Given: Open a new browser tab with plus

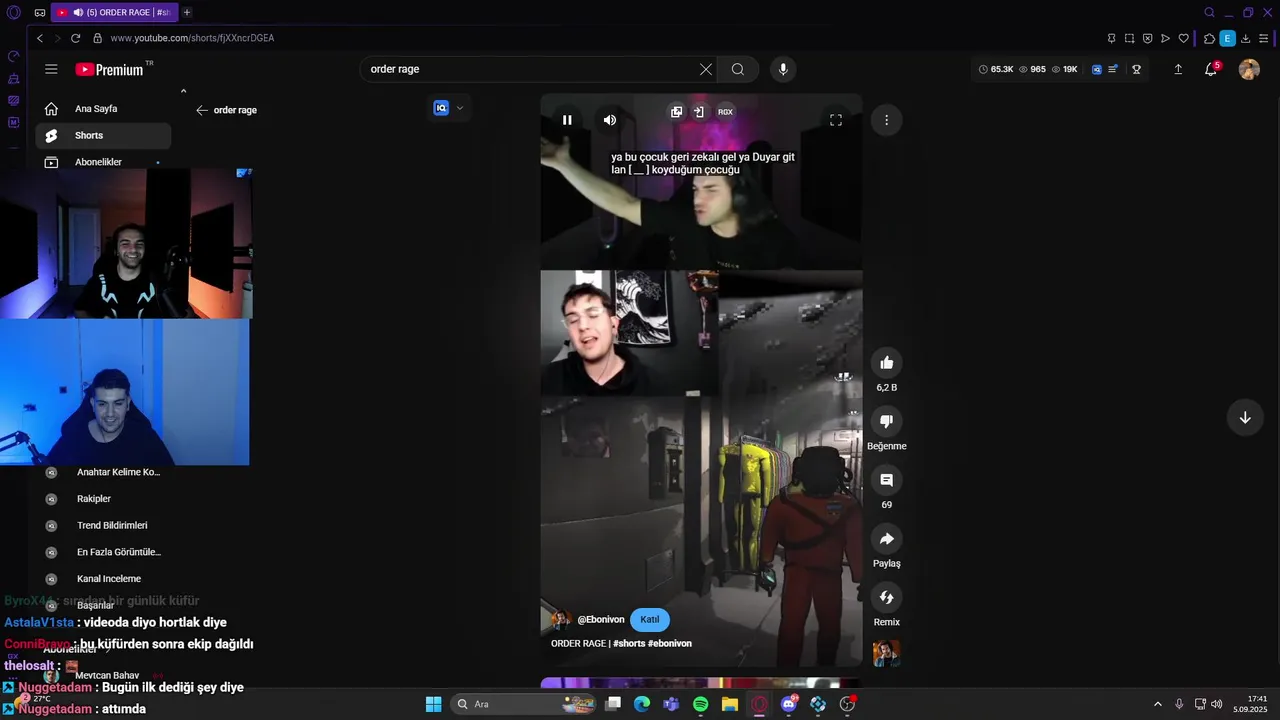Looking at the screenshot, I should tap(187, 12).
